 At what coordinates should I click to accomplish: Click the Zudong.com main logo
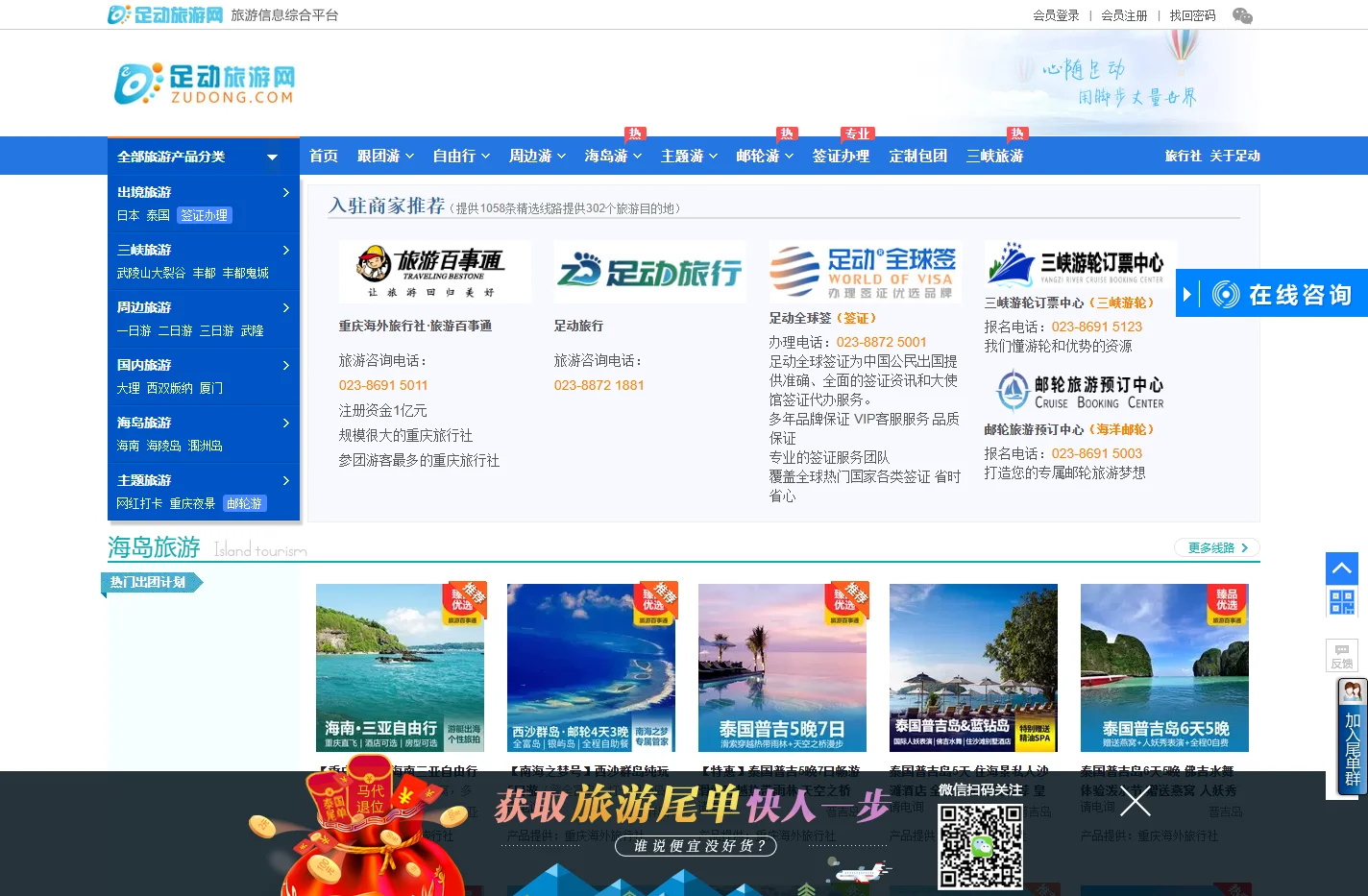click(205, 85)
